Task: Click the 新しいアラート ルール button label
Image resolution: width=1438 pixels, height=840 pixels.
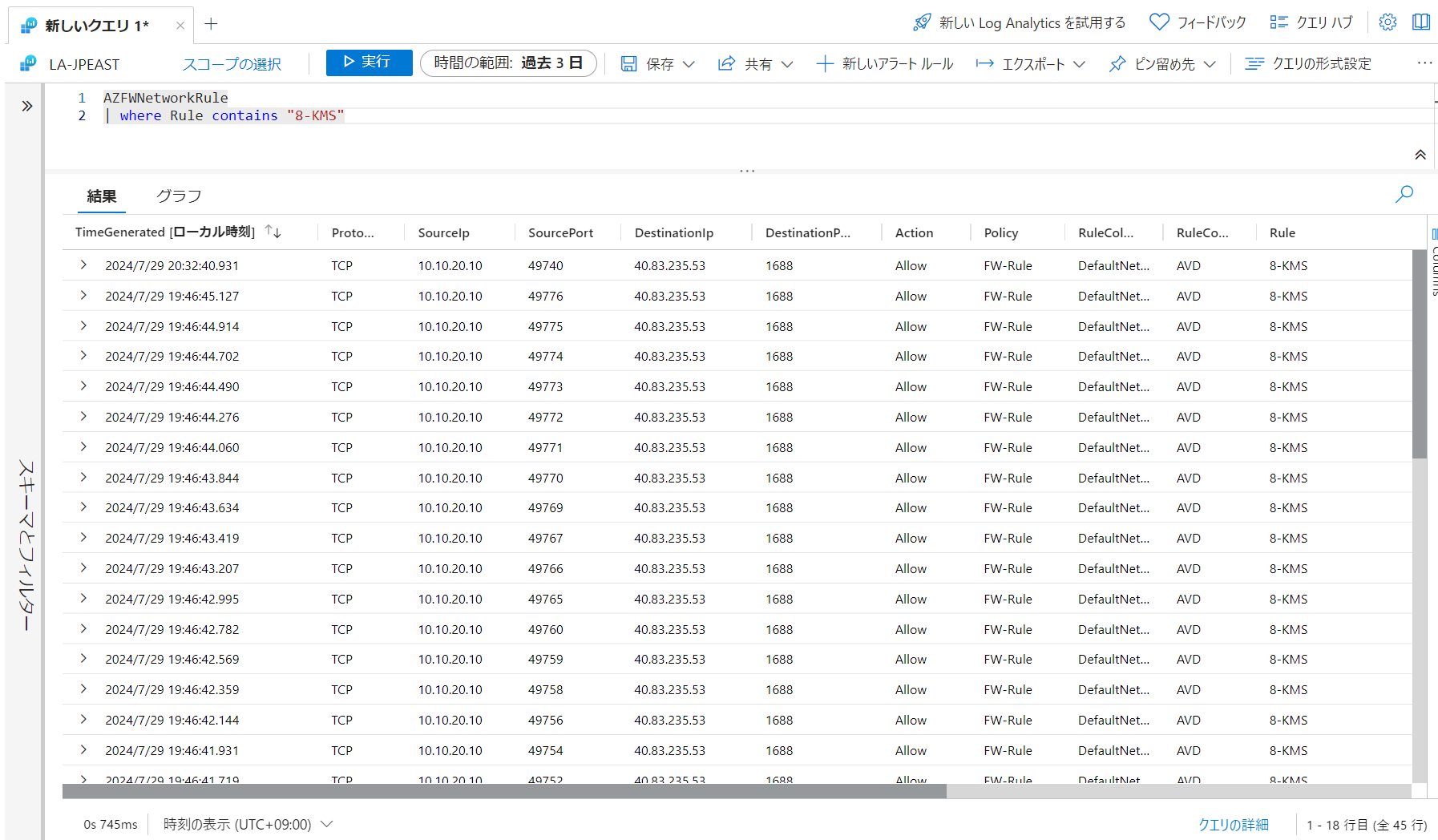Action: 898,63
